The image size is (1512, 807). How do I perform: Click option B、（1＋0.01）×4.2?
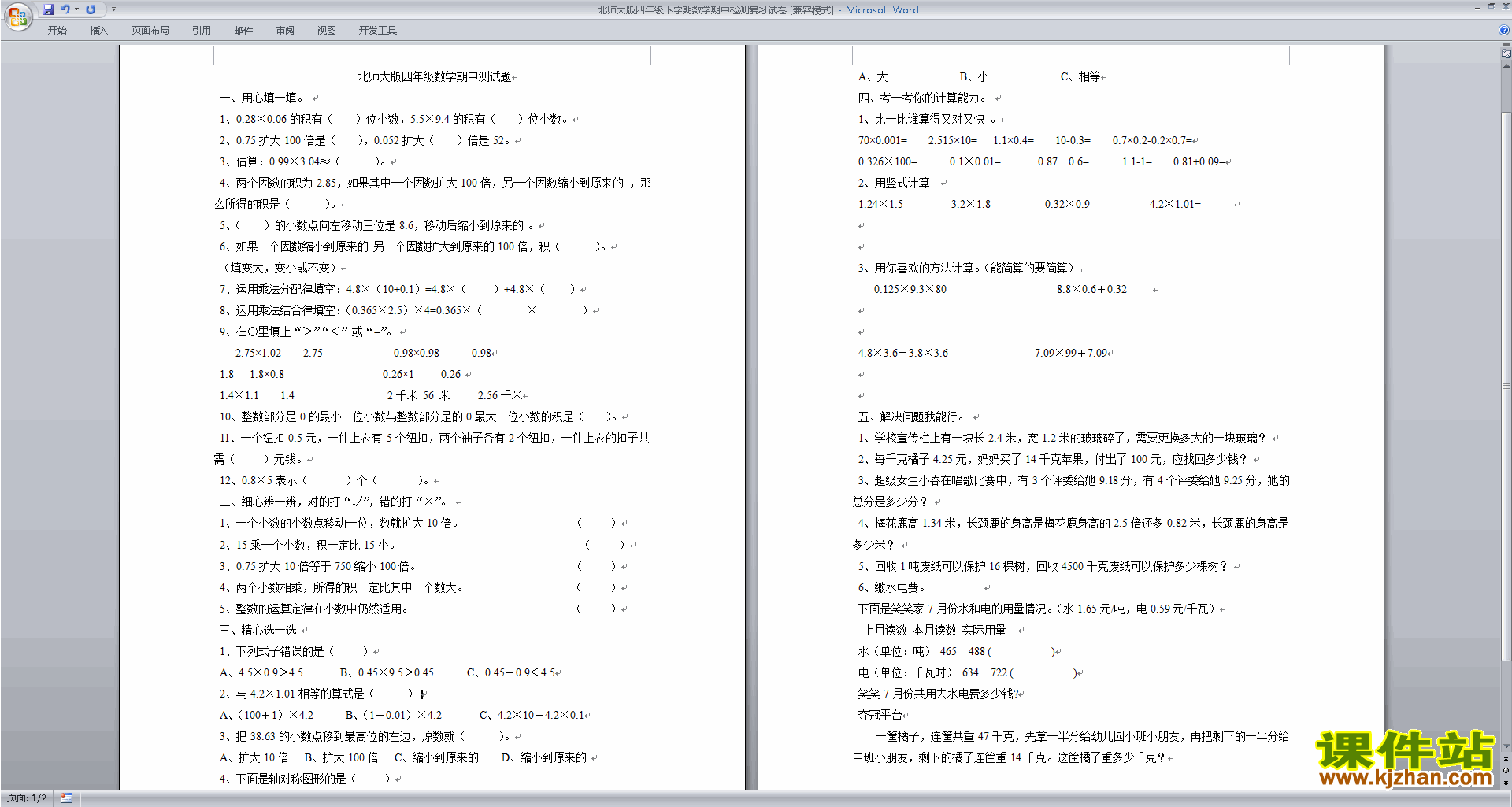click(393, 715)
